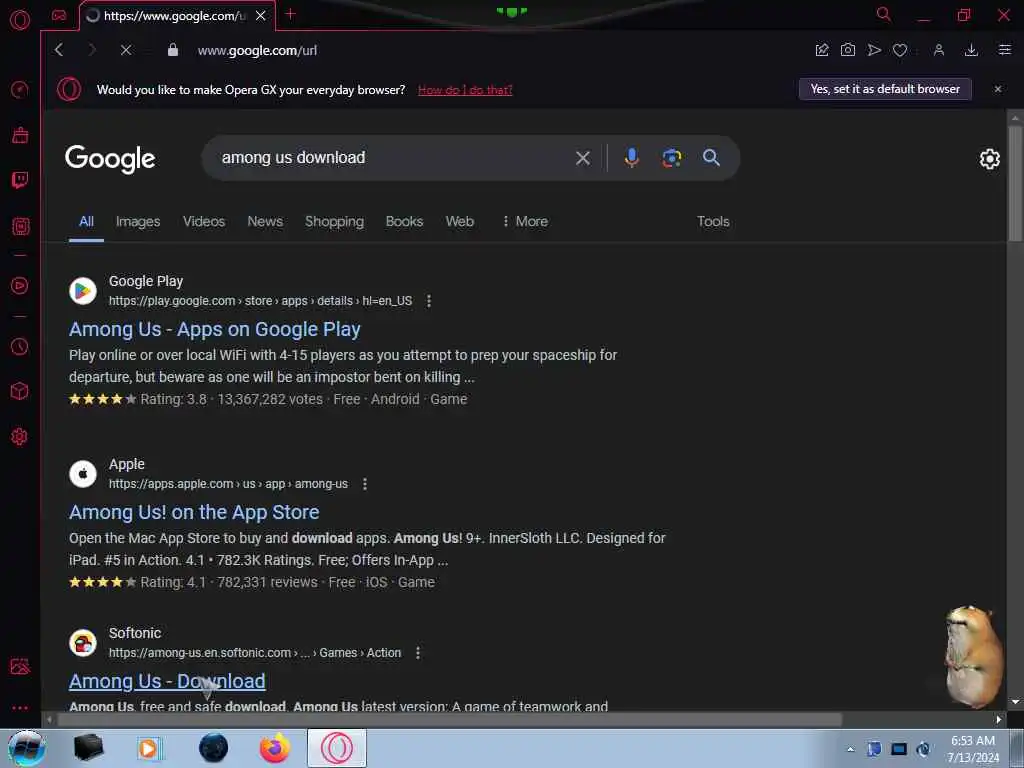
Task: Expand the More search filters menu
Action: pos(525,221)
